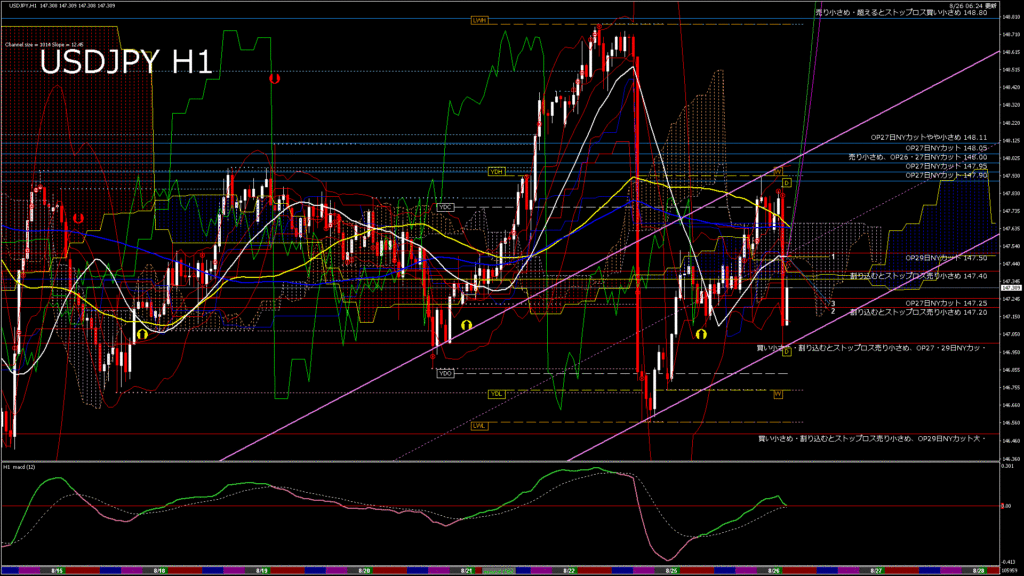This screenshot has height=576, width=1024.
Task: Select the YDL level label
Action: click(x=496, y=393)
